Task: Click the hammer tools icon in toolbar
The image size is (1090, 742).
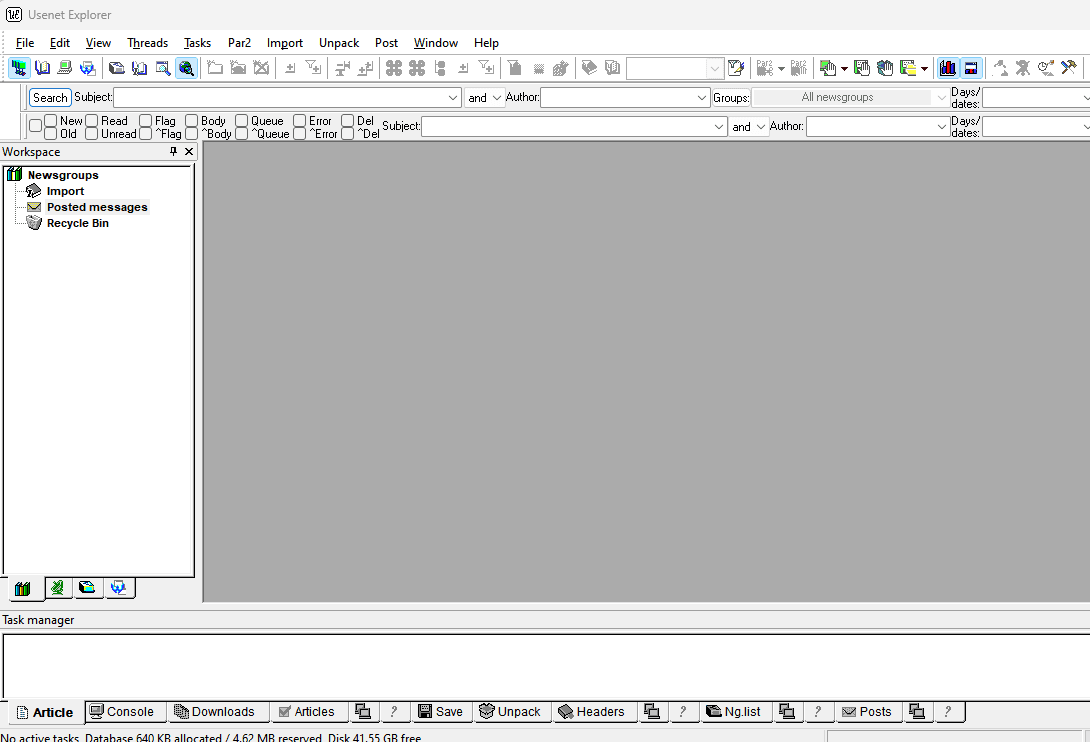Action: click(1069, 68)
